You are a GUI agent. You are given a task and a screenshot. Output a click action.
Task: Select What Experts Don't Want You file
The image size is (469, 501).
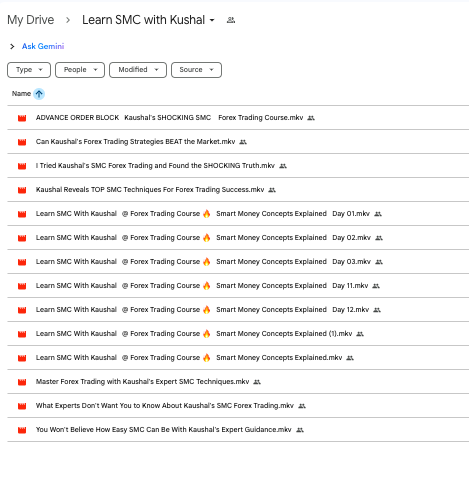[x=165, y=406]
